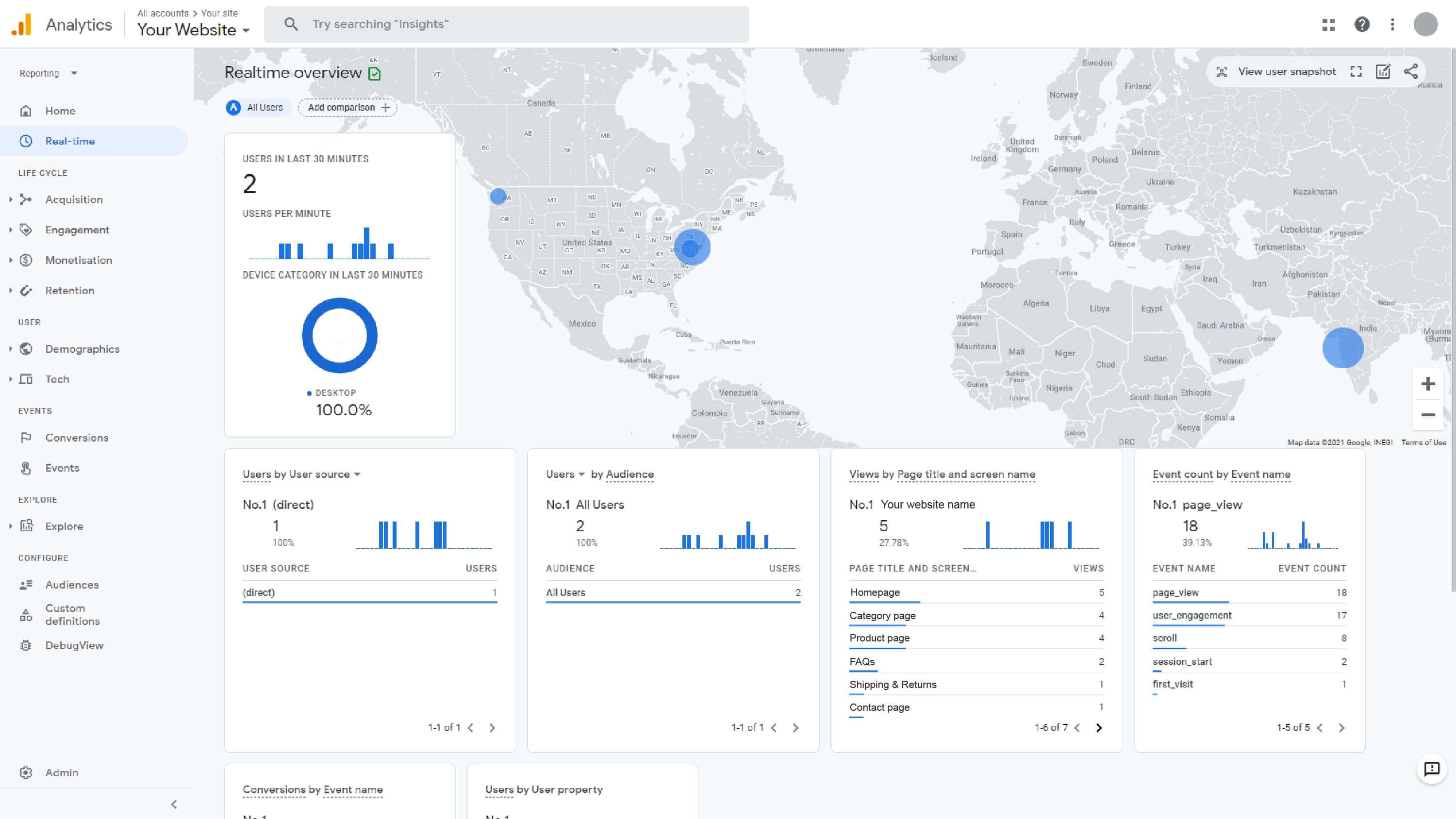Open the Reporting dropdown
1456x819 pixels.
tap(48, 73)
